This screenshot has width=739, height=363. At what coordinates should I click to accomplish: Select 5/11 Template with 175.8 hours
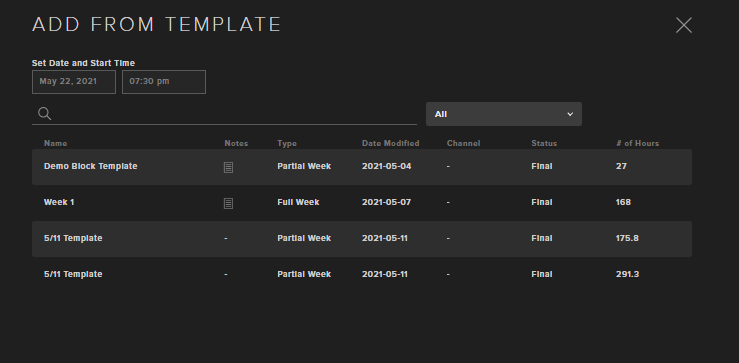pos(362,239)
